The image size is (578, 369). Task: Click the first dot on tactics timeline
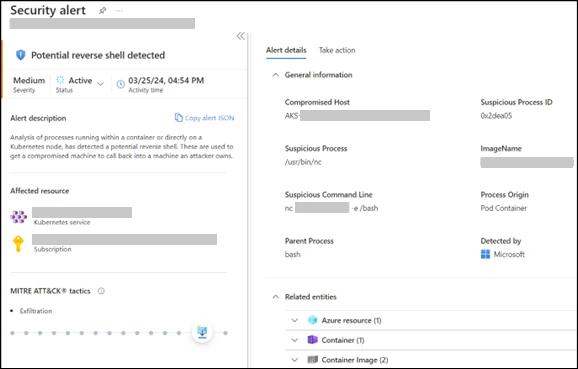point(13,333)
